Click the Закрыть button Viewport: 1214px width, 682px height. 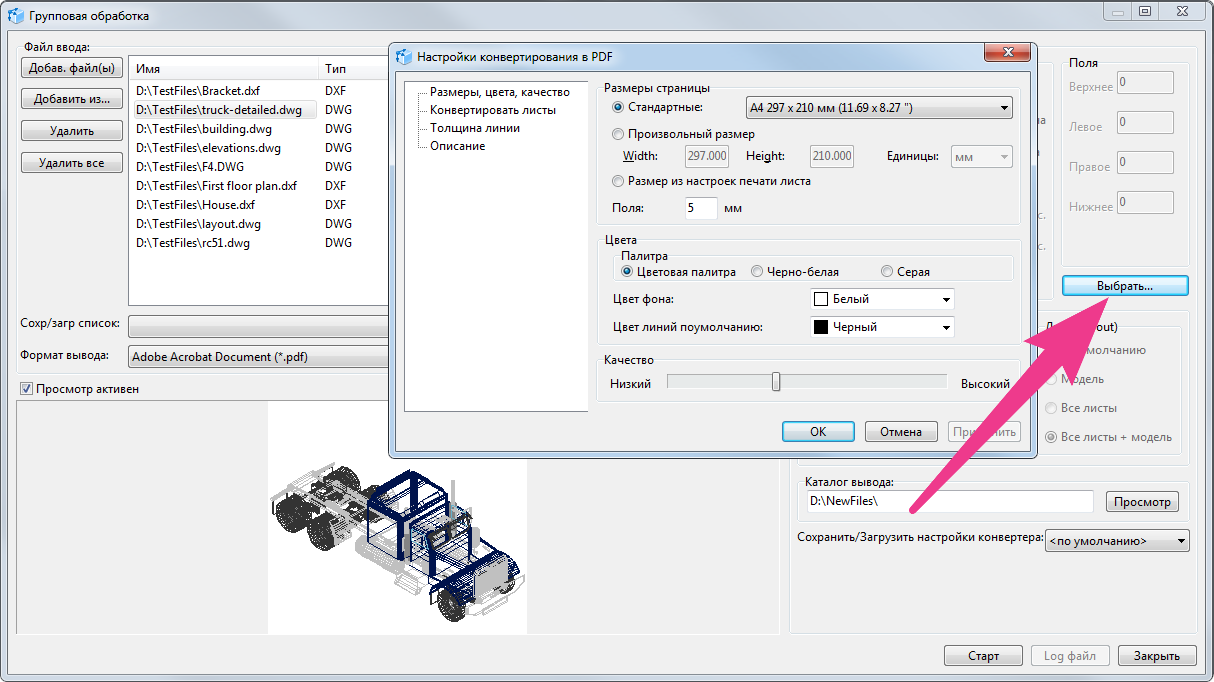(x=1157, y=656)
